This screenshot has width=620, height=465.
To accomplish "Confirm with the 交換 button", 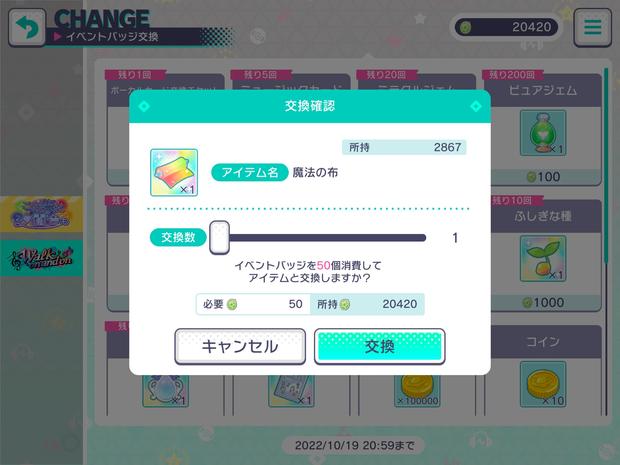I will coord(380,346).
